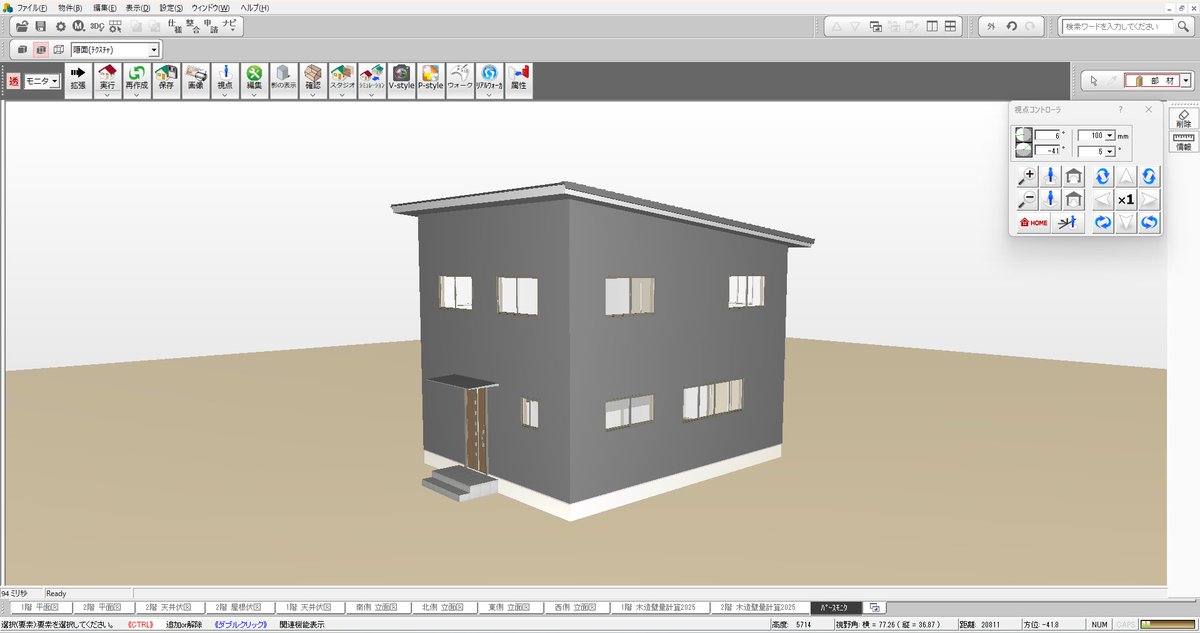
Task: Switch to 1階 平面図 tab
Action: (40, 607)
